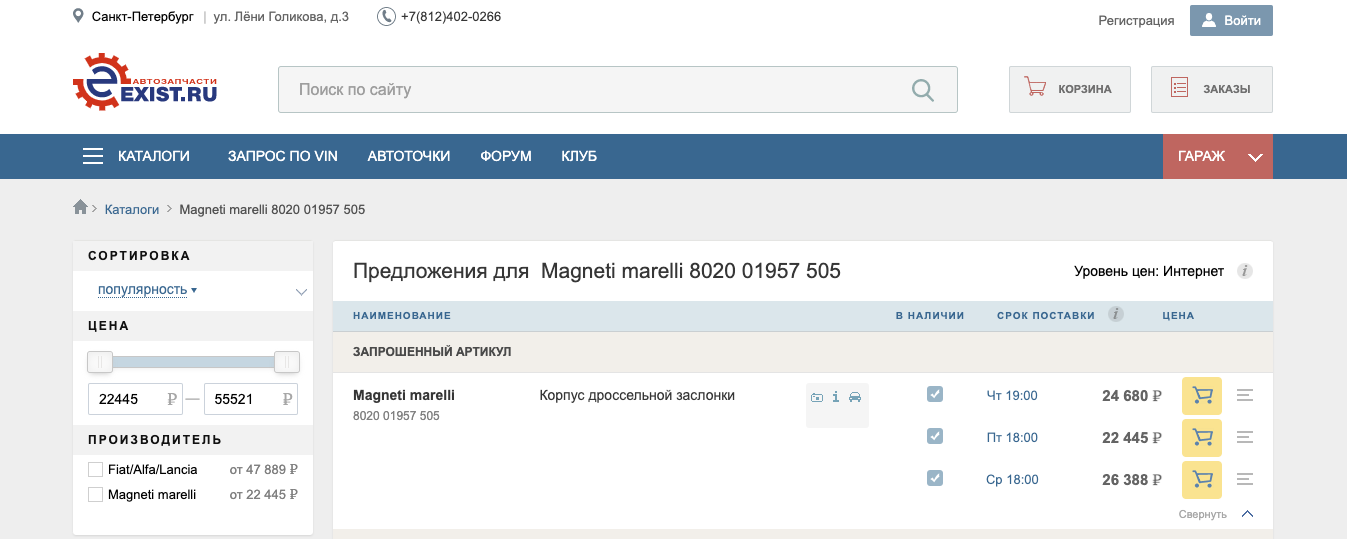Click the left price slider handle
The height and width of the screenshot is (539, 1347).
[x=100, y=361]
